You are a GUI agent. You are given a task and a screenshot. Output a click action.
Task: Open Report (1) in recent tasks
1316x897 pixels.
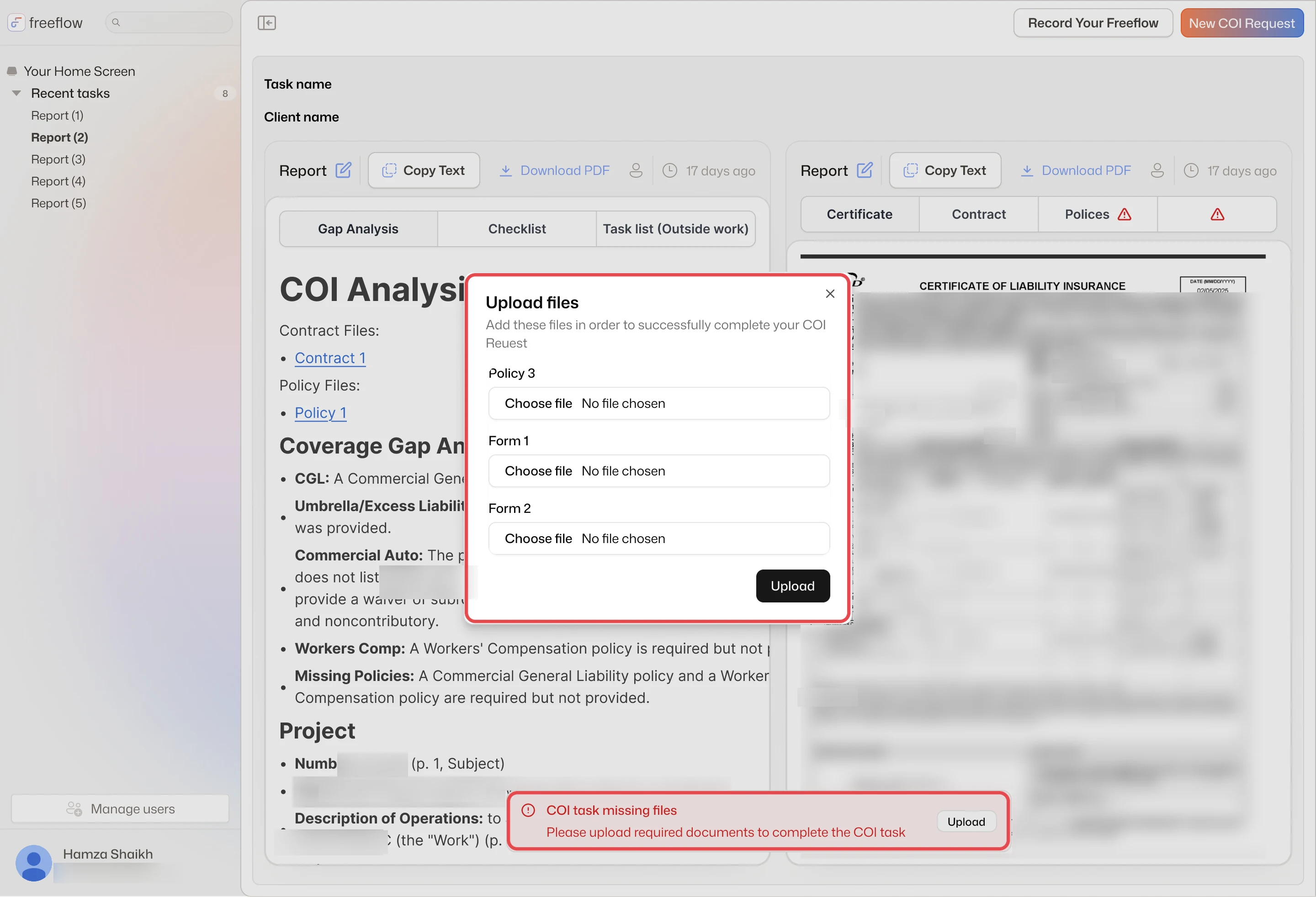tap(57, 116)
